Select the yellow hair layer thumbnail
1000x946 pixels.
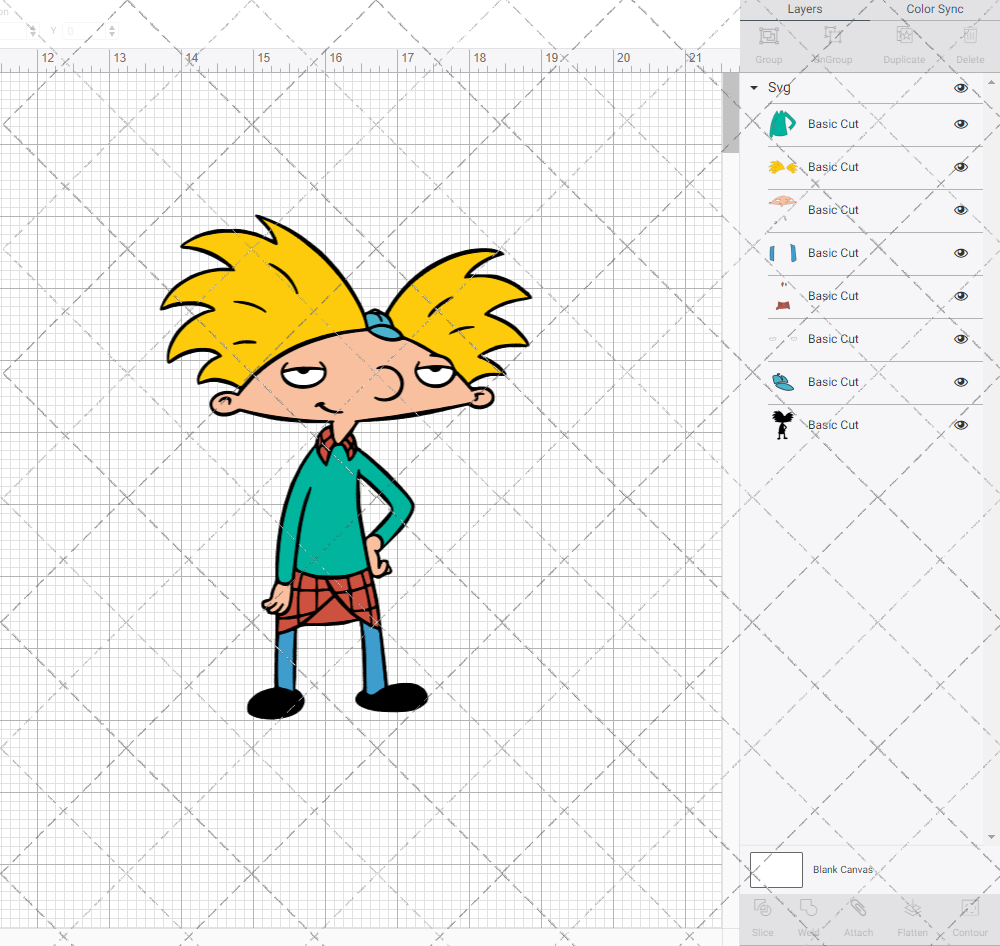click(783, 167)
